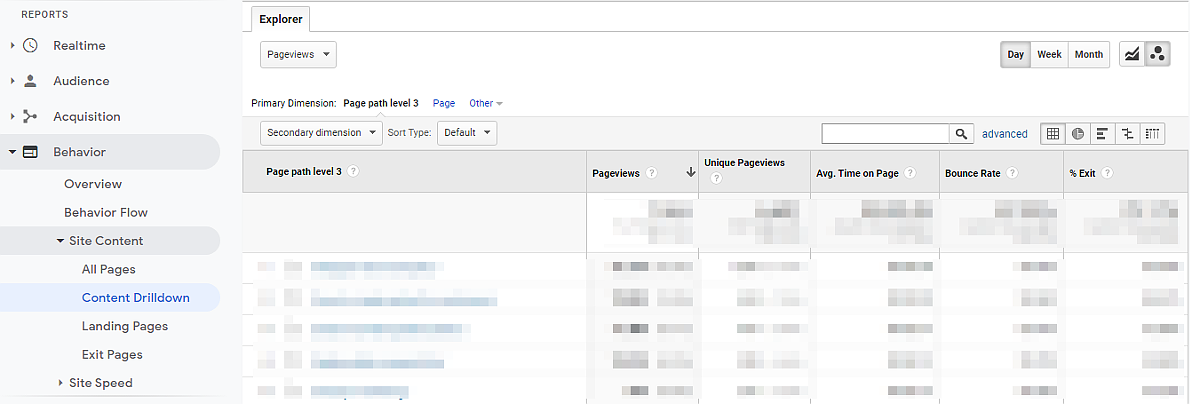Image resolution: width=1190 pixels, height=404 pixels.
Task: Switch primary dimension to Page
Action: point(444,103)
